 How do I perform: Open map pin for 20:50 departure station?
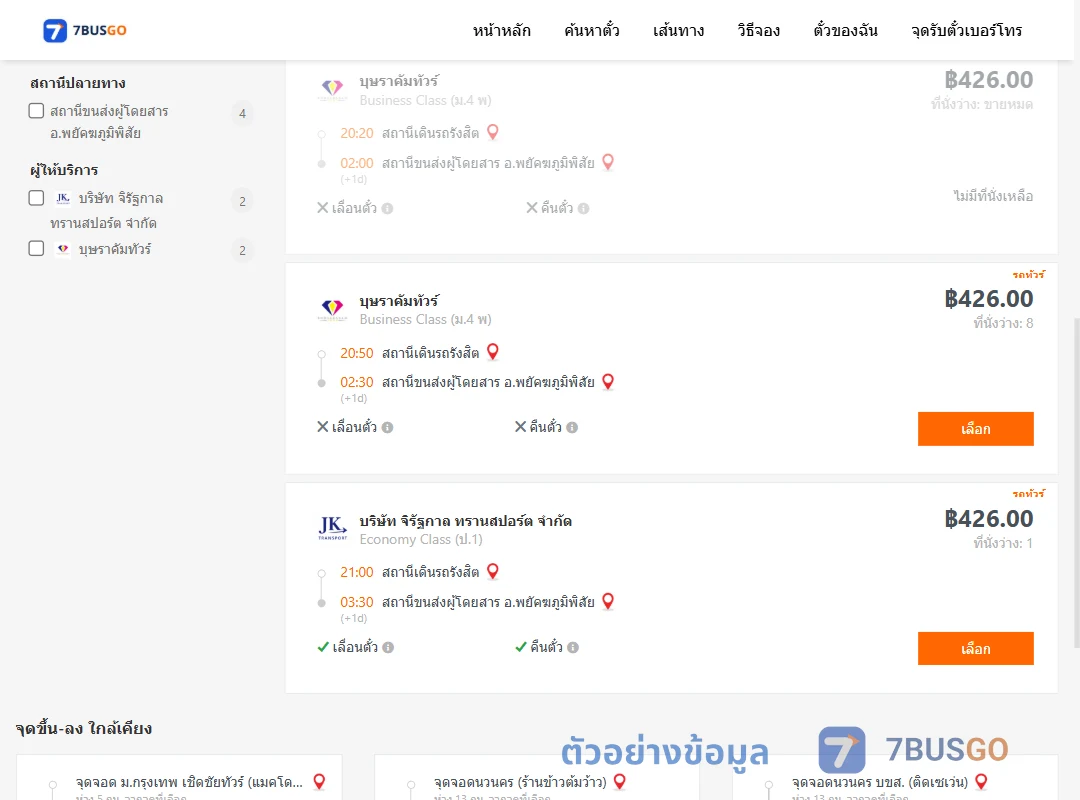492,351
